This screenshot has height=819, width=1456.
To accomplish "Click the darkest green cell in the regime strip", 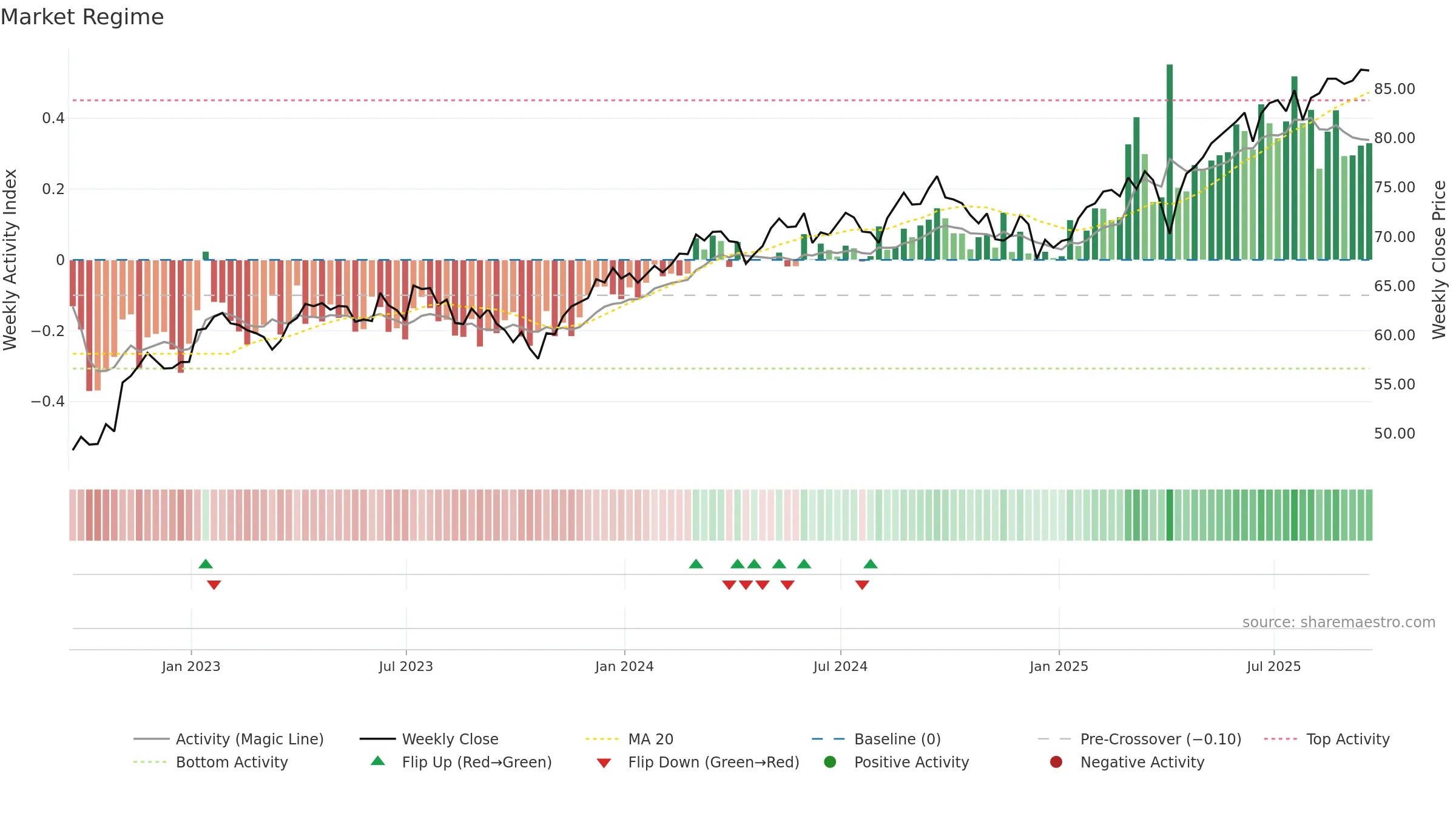I will 1170,515.
